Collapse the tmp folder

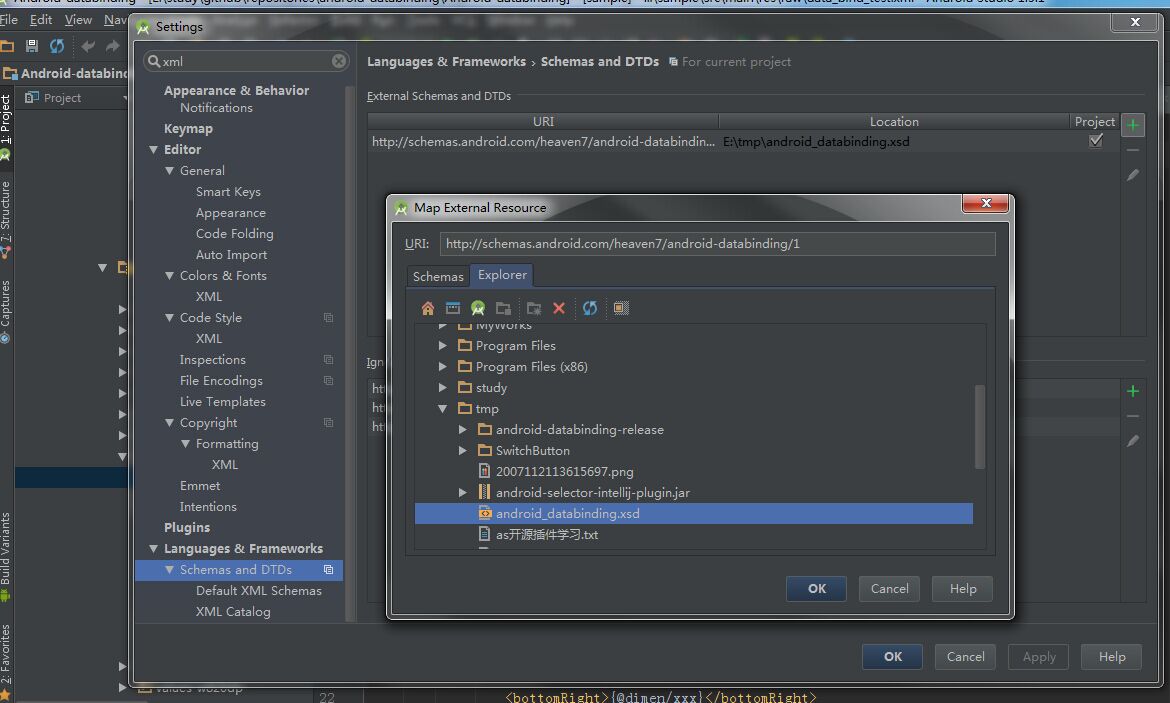pos(442,408)
